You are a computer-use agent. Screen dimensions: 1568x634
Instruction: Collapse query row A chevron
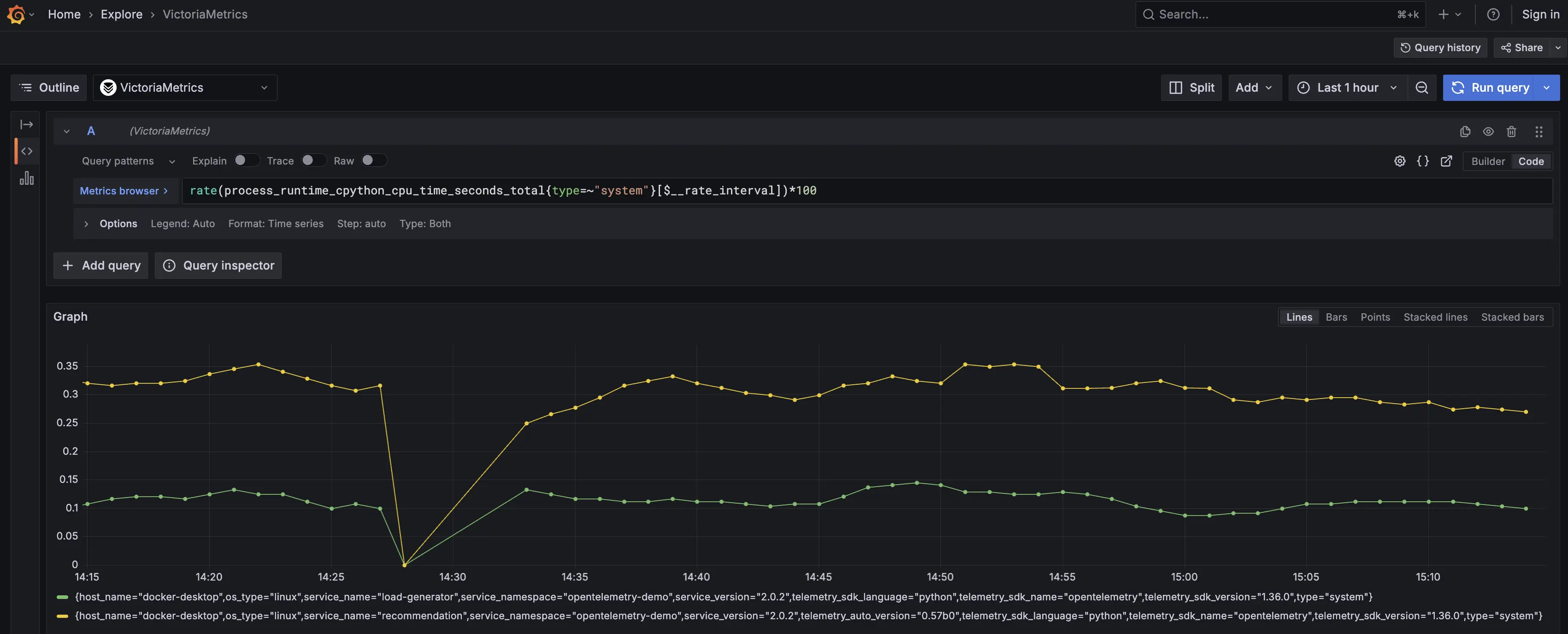pos(66,131)
